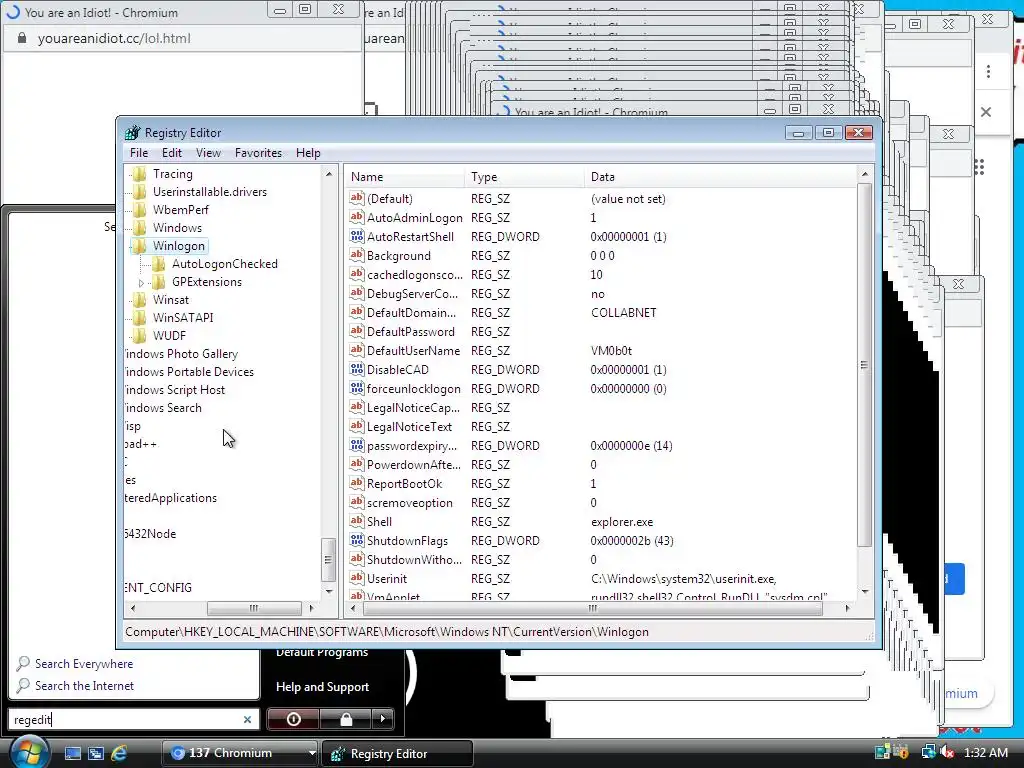Click the Start menu power button
Image resolution: width=1024 pixels, height=768 pixels.
[294, 719]
